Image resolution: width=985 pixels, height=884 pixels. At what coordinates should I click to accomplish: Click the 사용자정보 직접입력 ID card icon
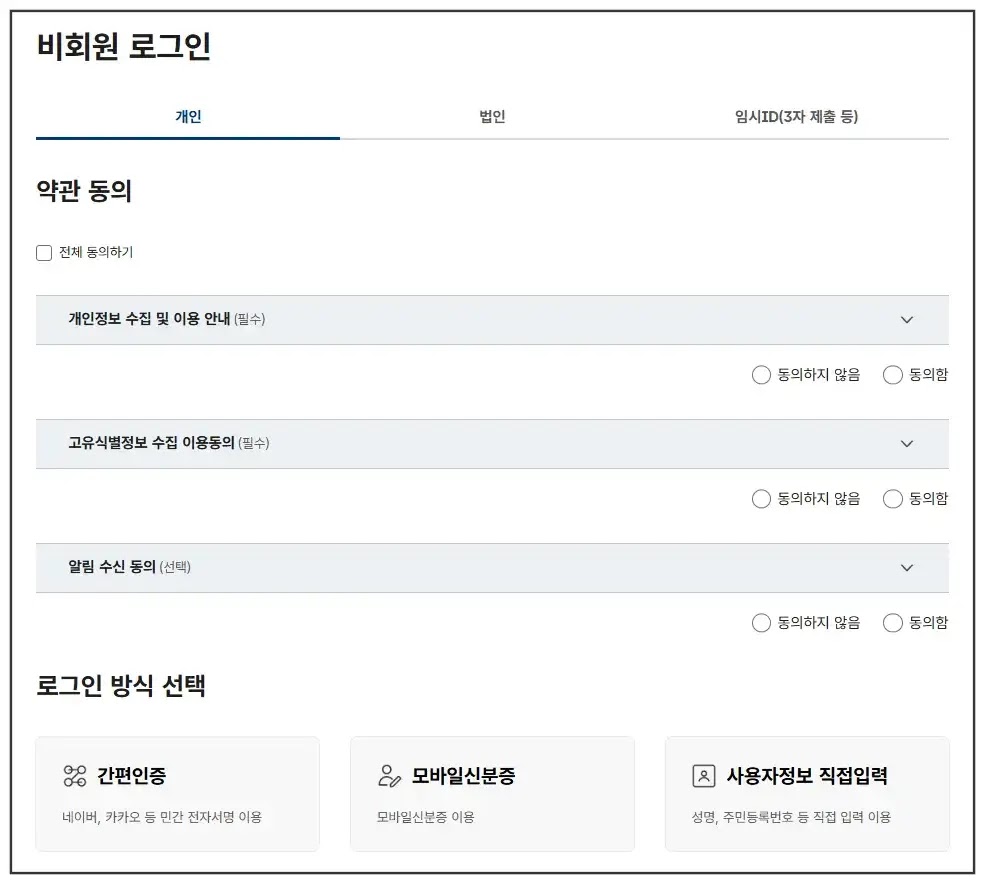[704, 776]
